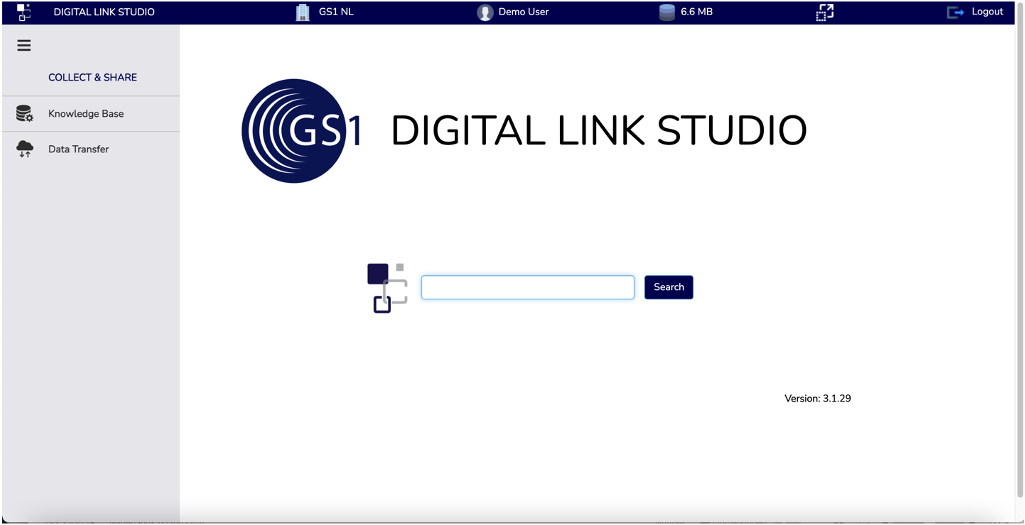Screen dimensions: 1025x525
Task: Click the Digital Link Studio logo icon in header
Action: coord(24,12)
